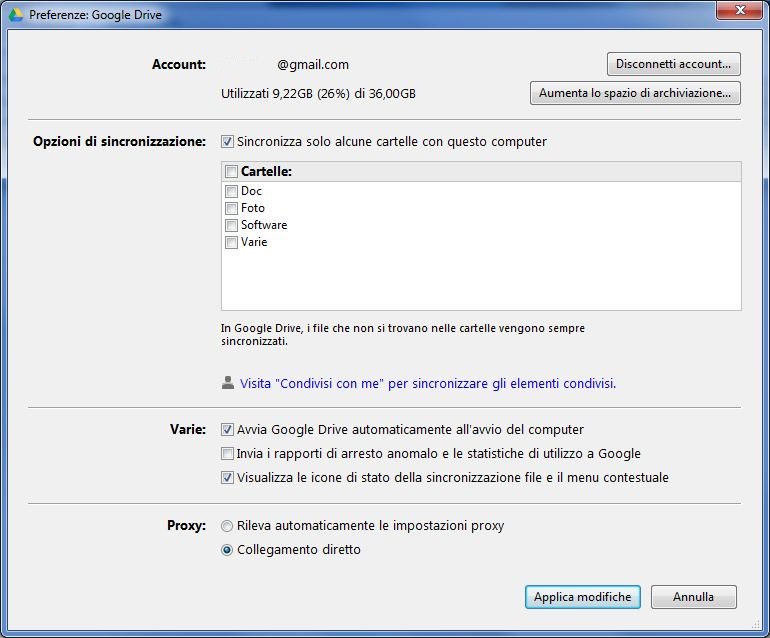Check the Doc folder checkbox
Viewport: 770px width, 638px height.
pos(231,191)
